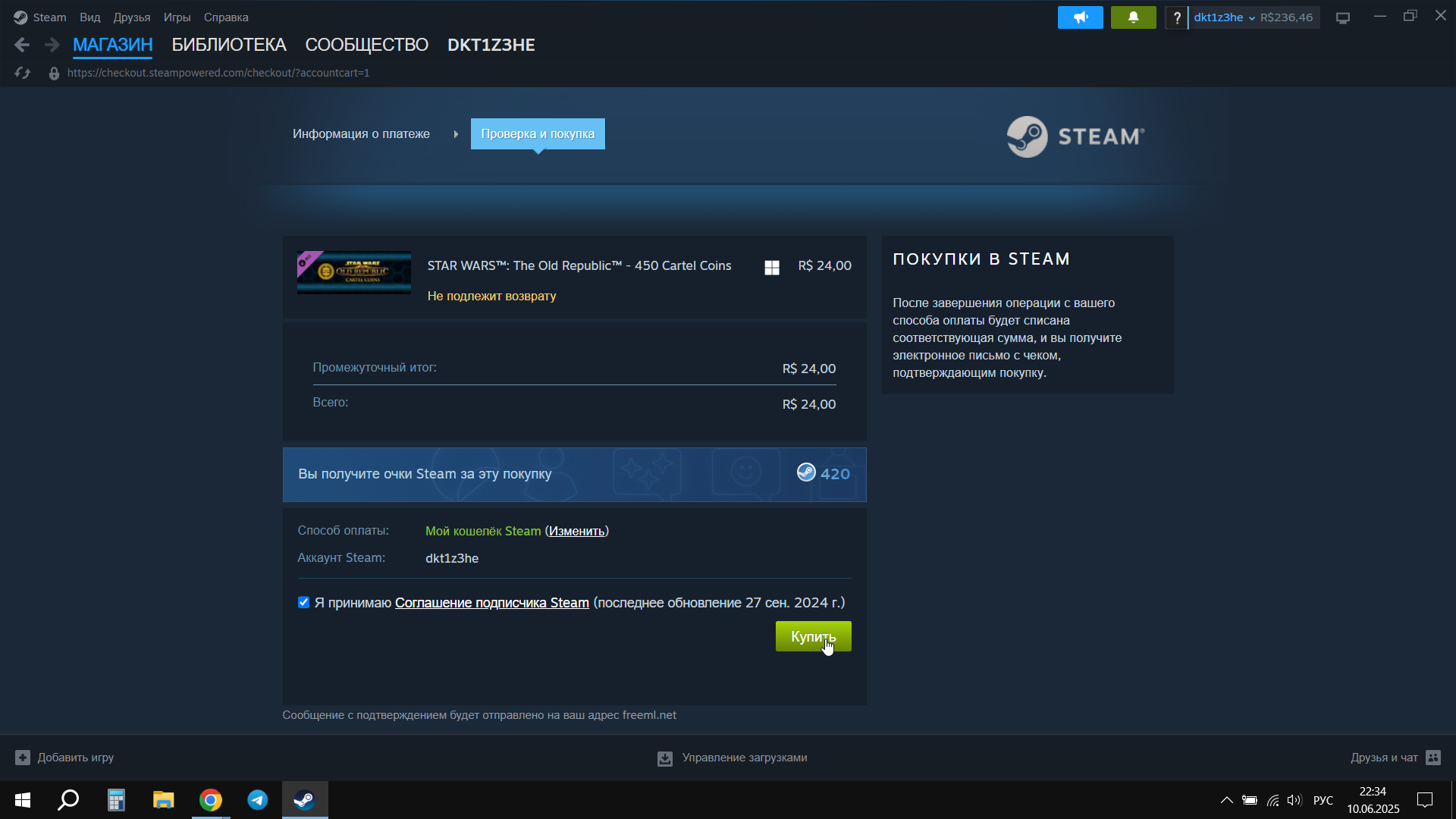1456x819 pixels.
Task: Click the Big Picture mode monitor icon
Action: tap(1343, 17)
